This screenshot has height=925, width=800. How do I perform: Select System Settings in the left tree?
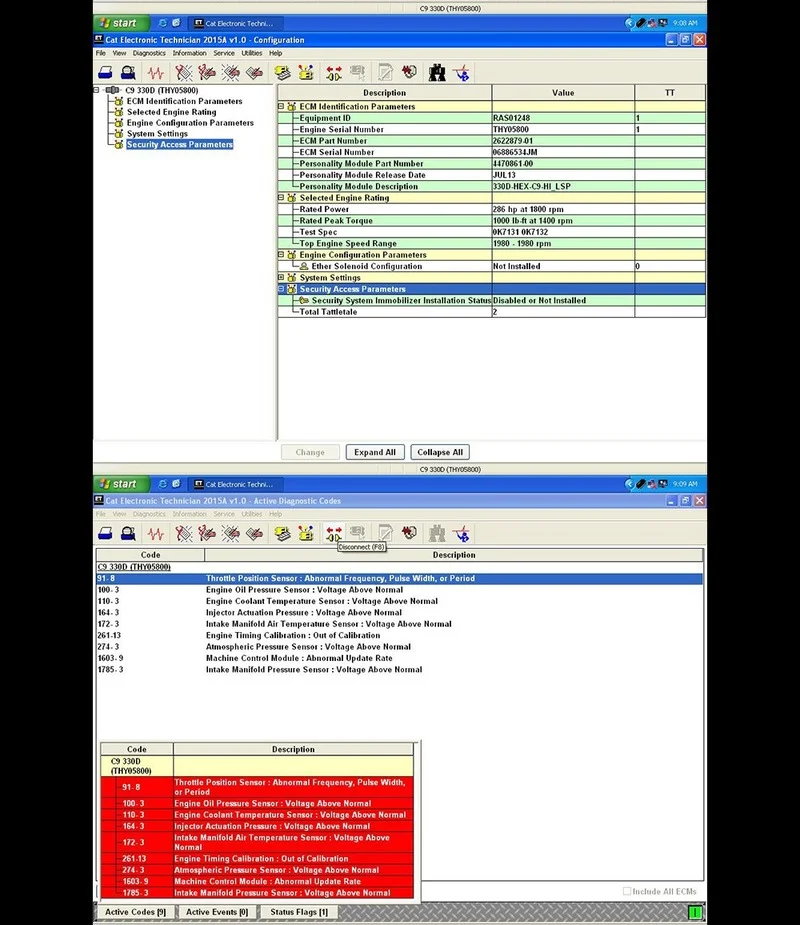click(157, 134)
